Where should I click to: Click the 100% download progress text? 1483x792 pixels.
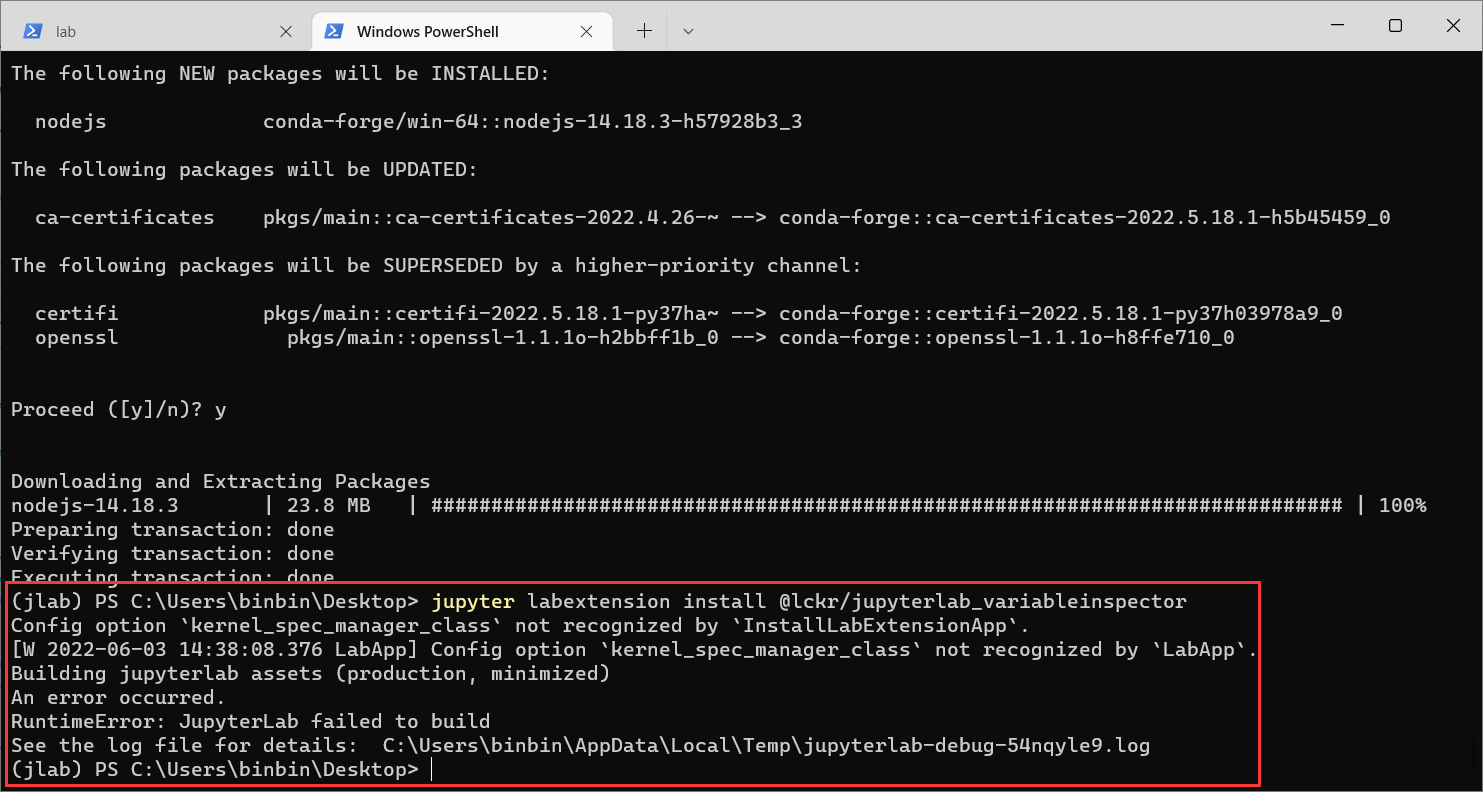click(1402, 506)
